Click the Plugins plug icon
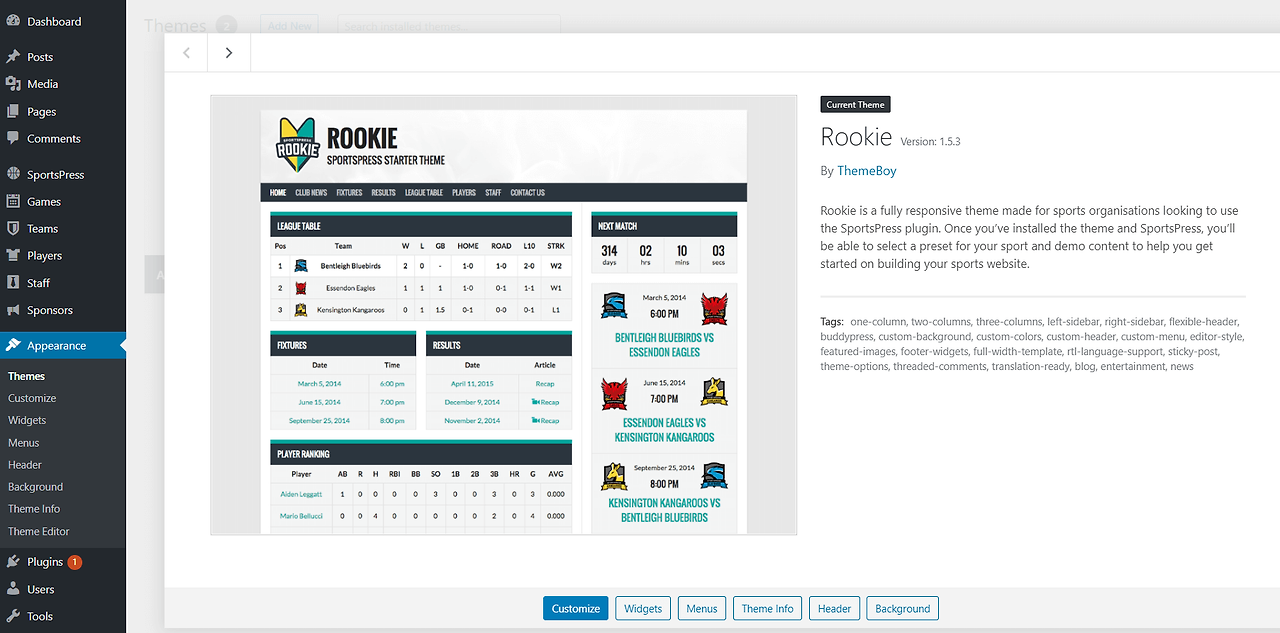1280x633 pixels. (13, 562)
